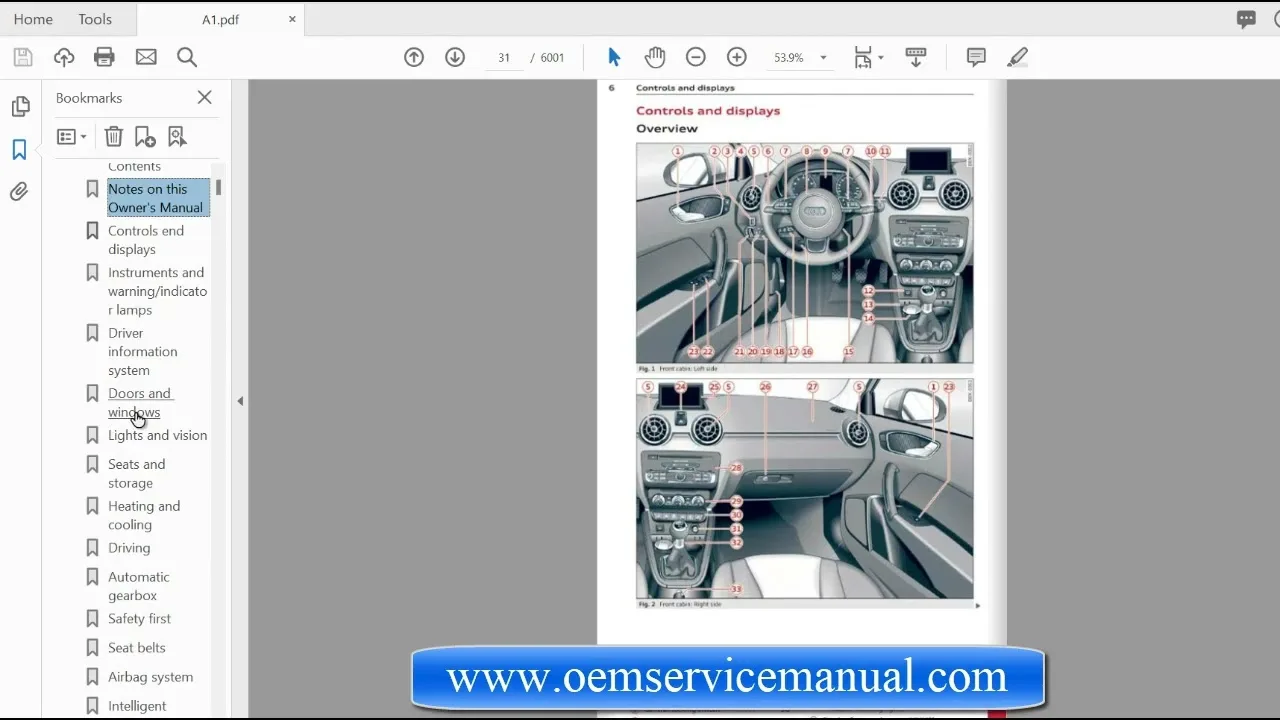Screen dimensions: 1280x720
Task: Add a new bookmark icon
Action: [145, 137]
